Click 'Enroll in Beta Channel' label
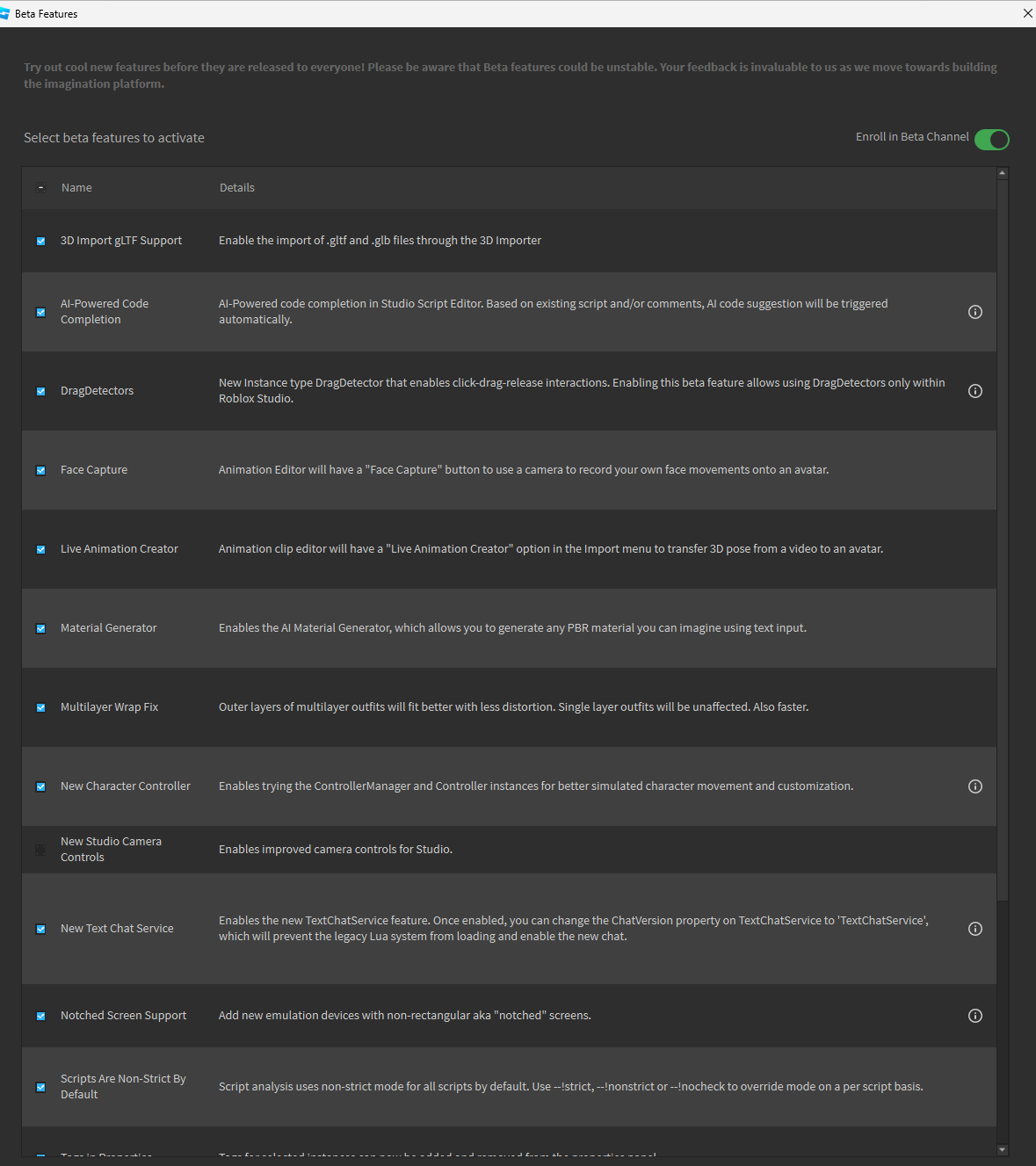The image size is (1036, 1166). (x=912, y=137)
